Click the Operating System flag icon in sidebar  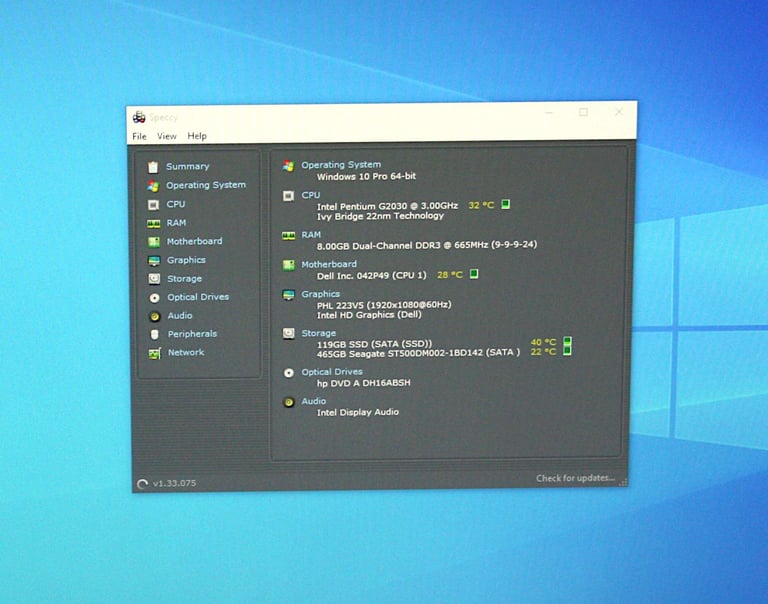[x=153, y=186]
